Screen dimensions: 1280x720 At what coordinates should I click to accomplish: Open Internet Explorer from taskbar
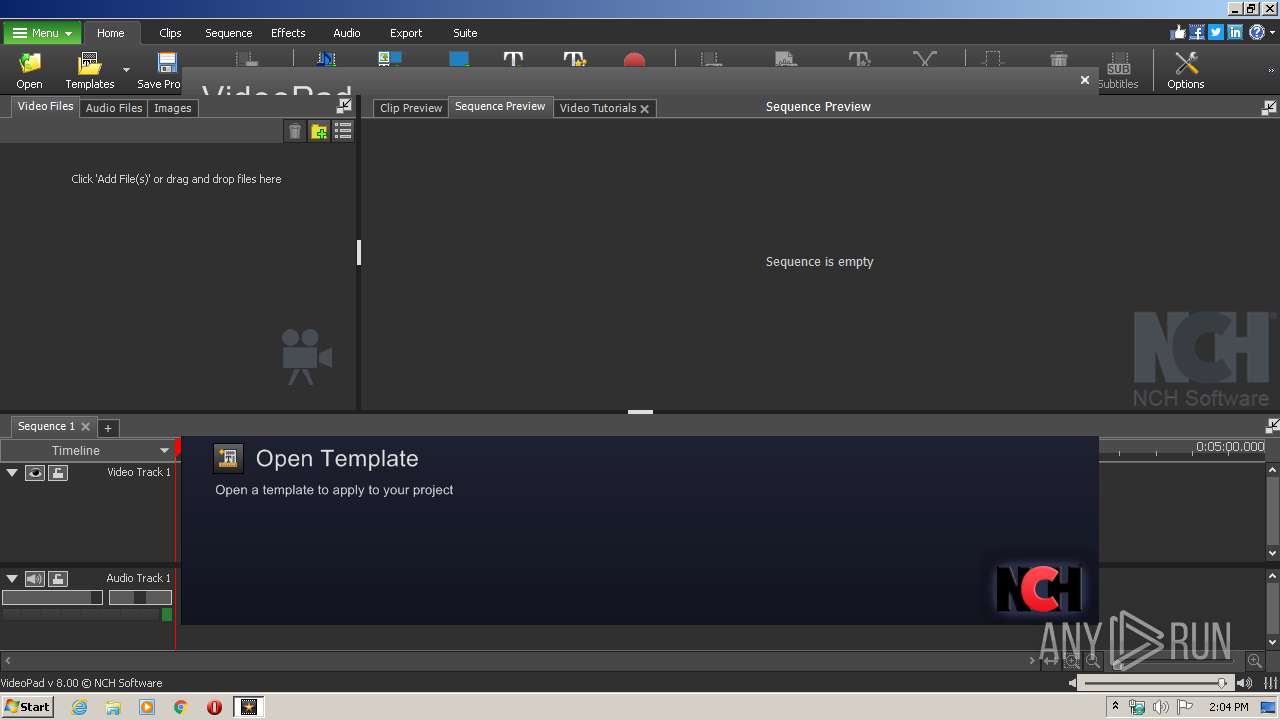(x=79, y=707)
